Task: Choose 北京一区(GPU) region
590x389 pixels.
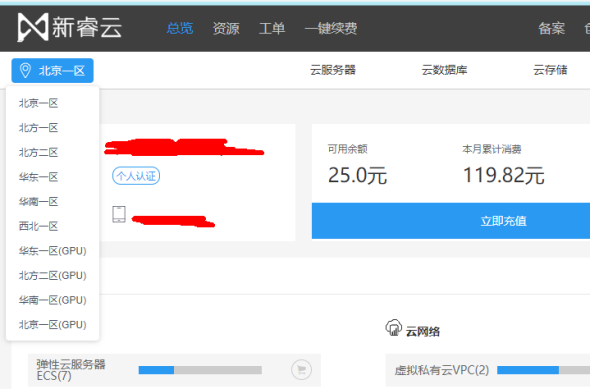Action: click(x=53, y=325)
